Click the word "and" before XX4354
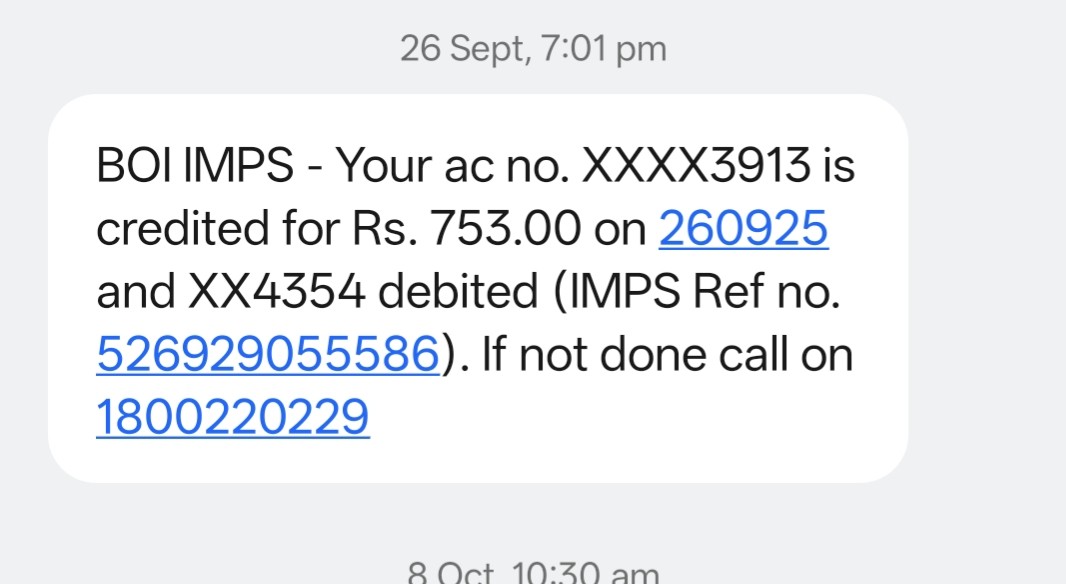 pyautogui.click(x=134, y=293)
